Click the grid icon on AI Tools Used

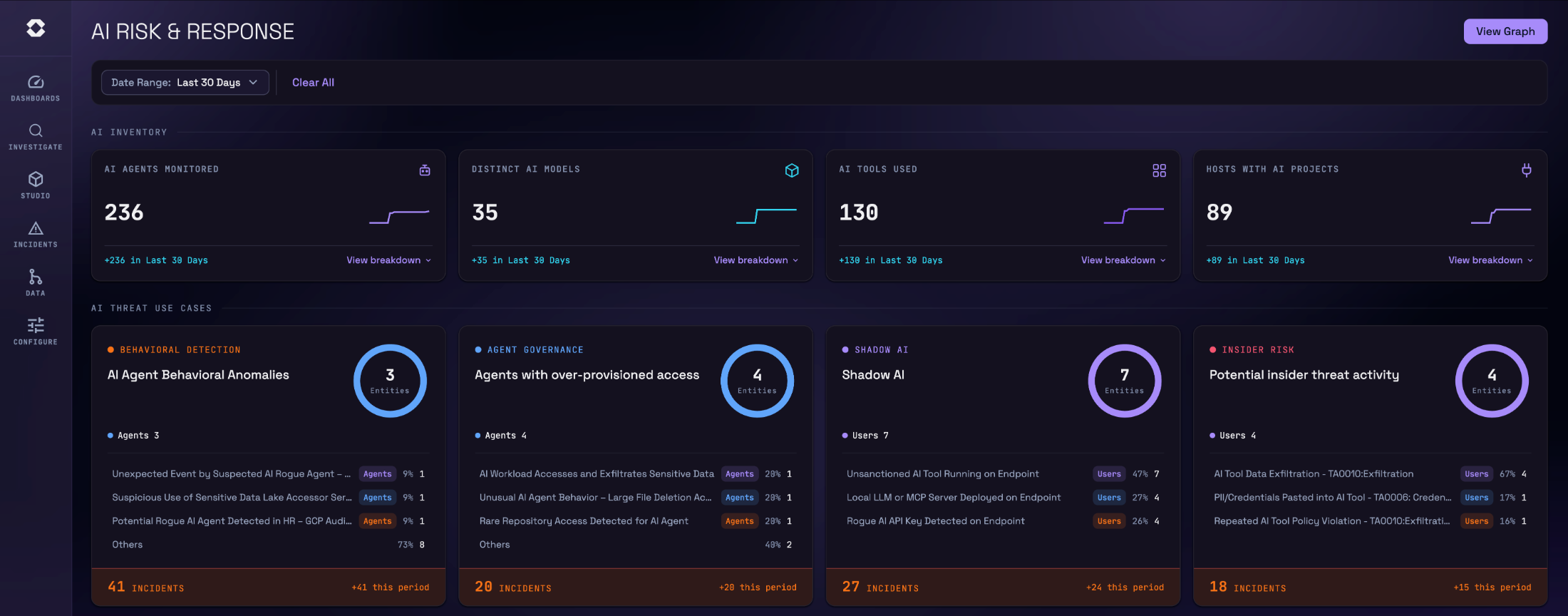[x=1160, y=170]
